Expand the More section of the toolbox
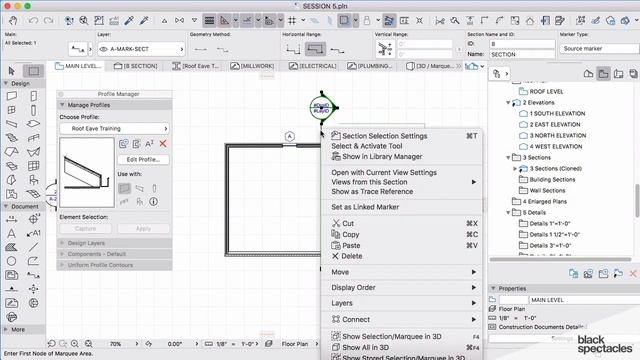This screenshot has height=360, width=640. click(x=6, y=329)
